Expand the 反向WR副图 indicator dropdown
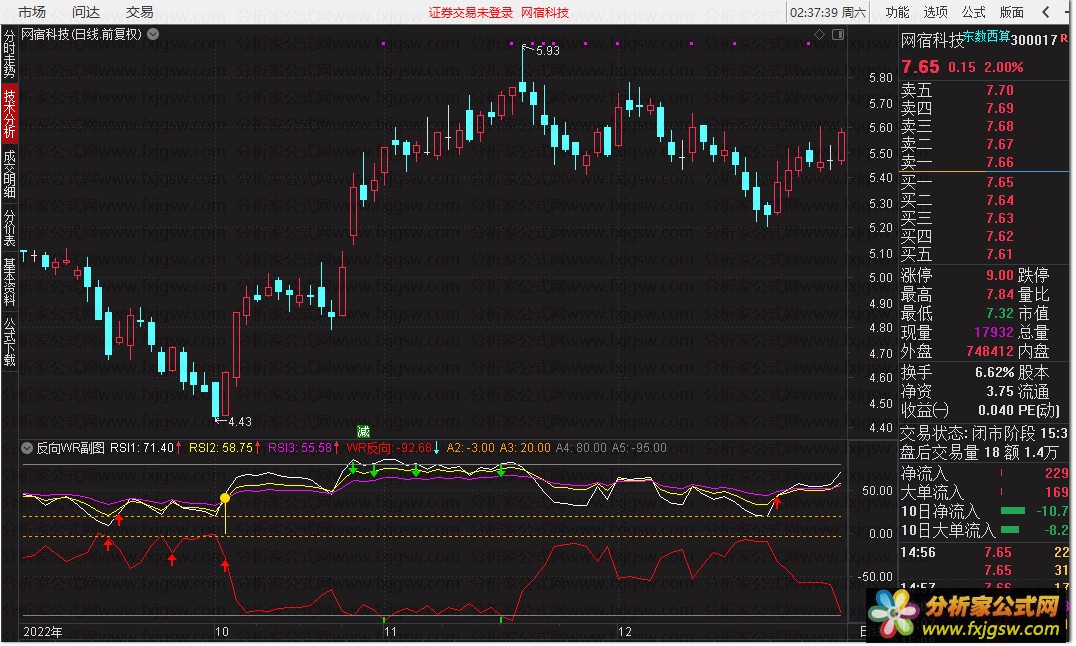Screen dimensions: 1076x646 tap(27, 448)
